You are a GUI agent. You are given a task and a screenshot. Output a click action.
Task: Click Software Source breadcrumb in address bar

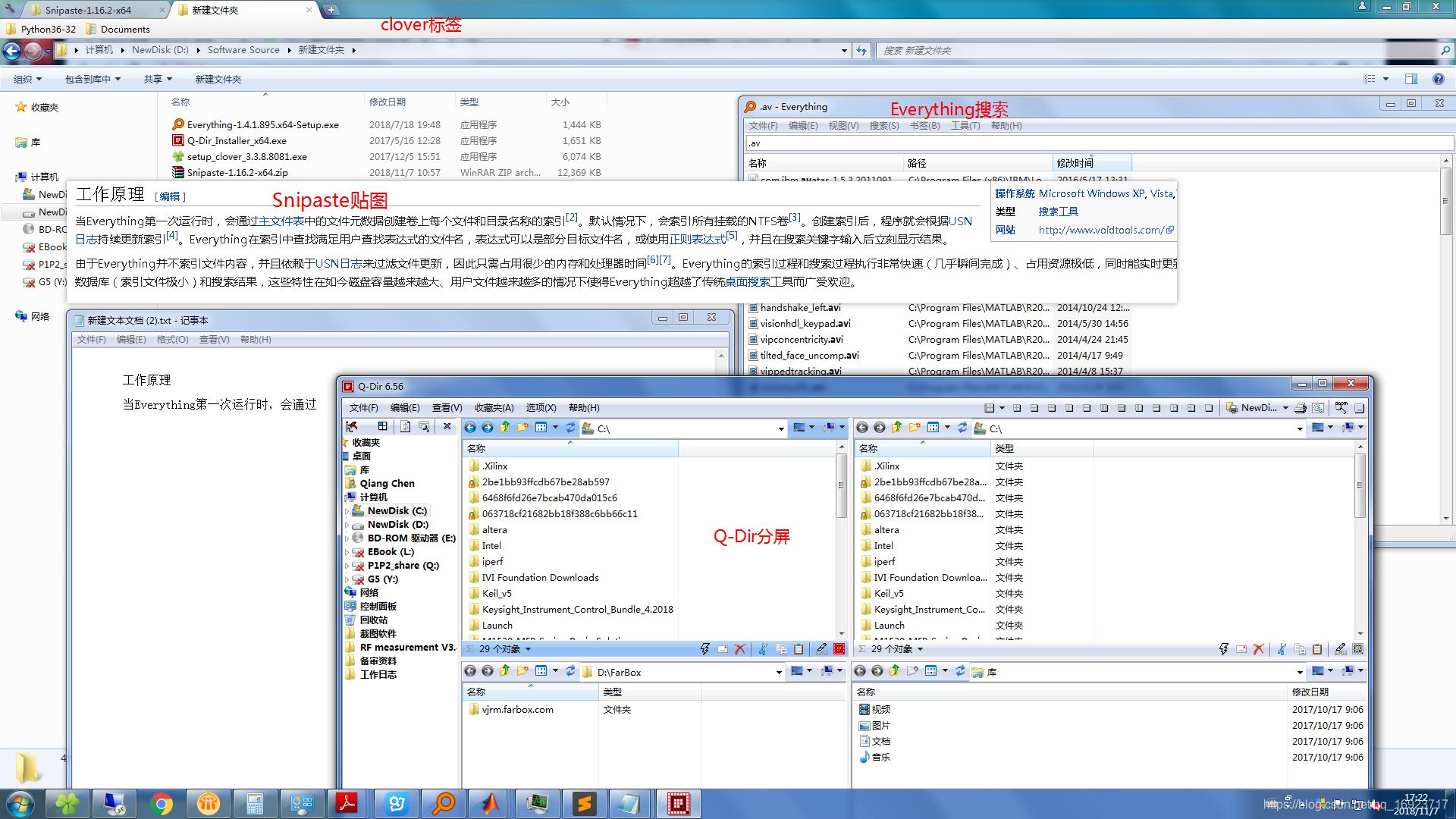tap(243, 50)
